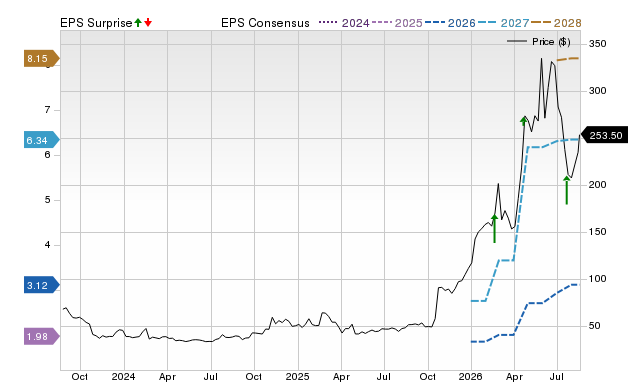Screen dimensions: 640x382
Task: Select the 2028 consensus legend entry
Action: (556, 23)
